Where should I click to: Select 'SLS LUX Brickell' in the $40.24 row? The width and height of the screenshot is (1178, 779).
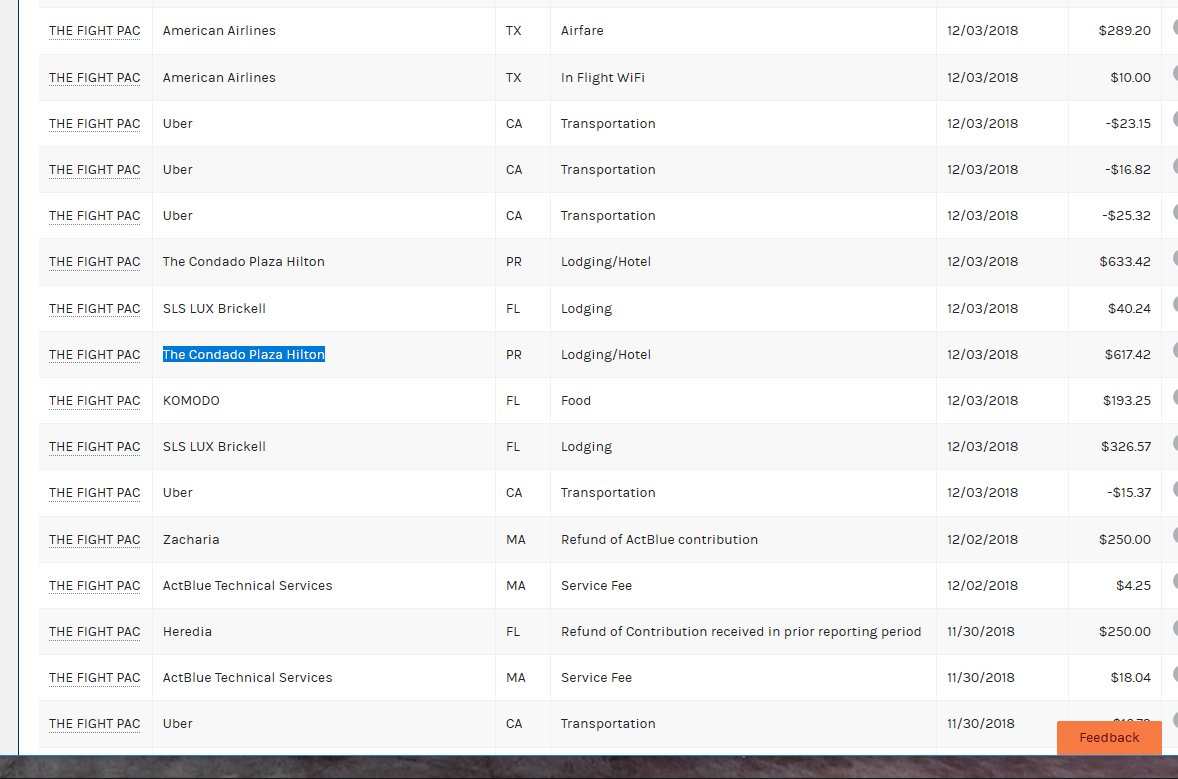[x=214, y=309]
